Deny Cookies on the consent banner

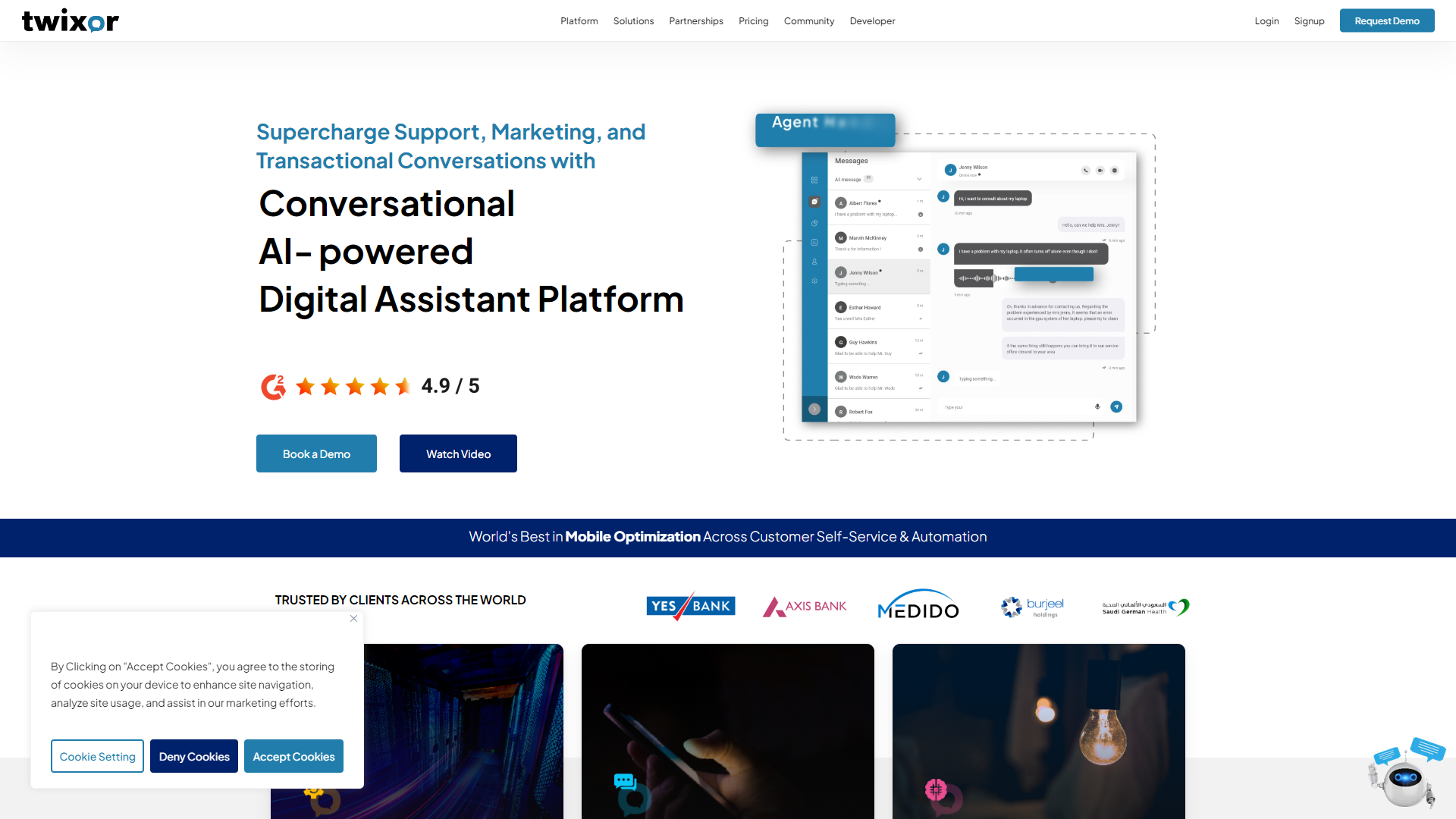193,756
